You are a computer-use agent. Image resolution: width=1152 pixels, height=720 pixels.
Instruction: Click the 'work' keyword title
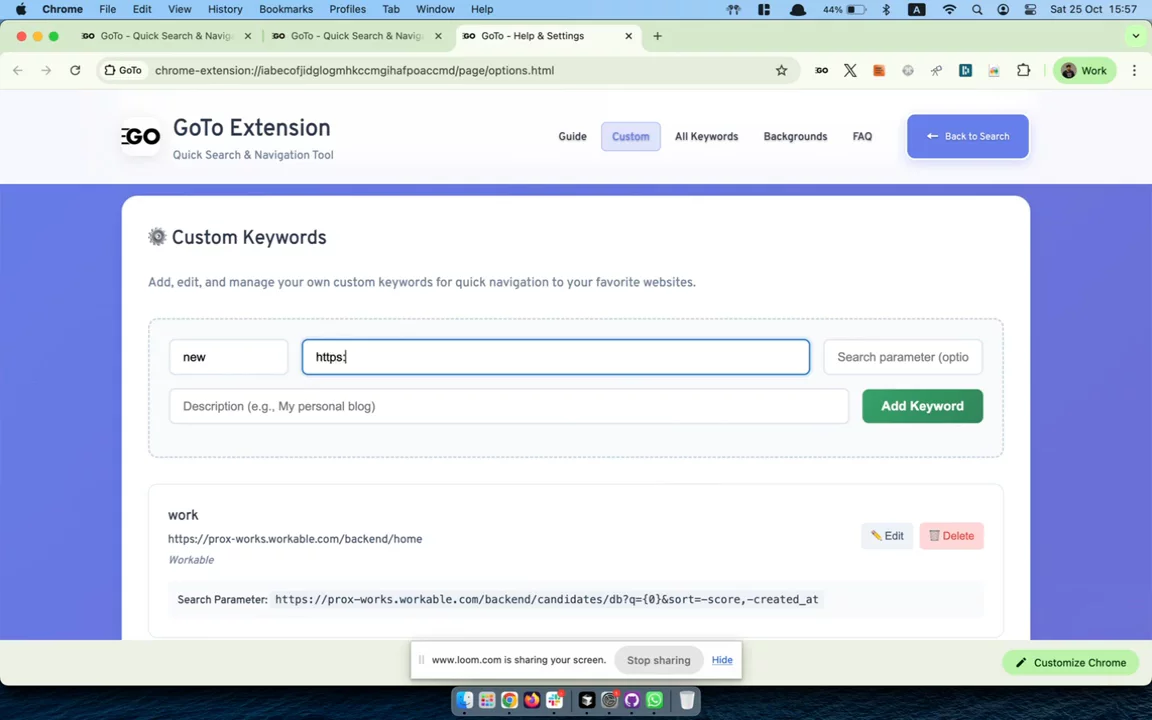[x=183, y=515]
